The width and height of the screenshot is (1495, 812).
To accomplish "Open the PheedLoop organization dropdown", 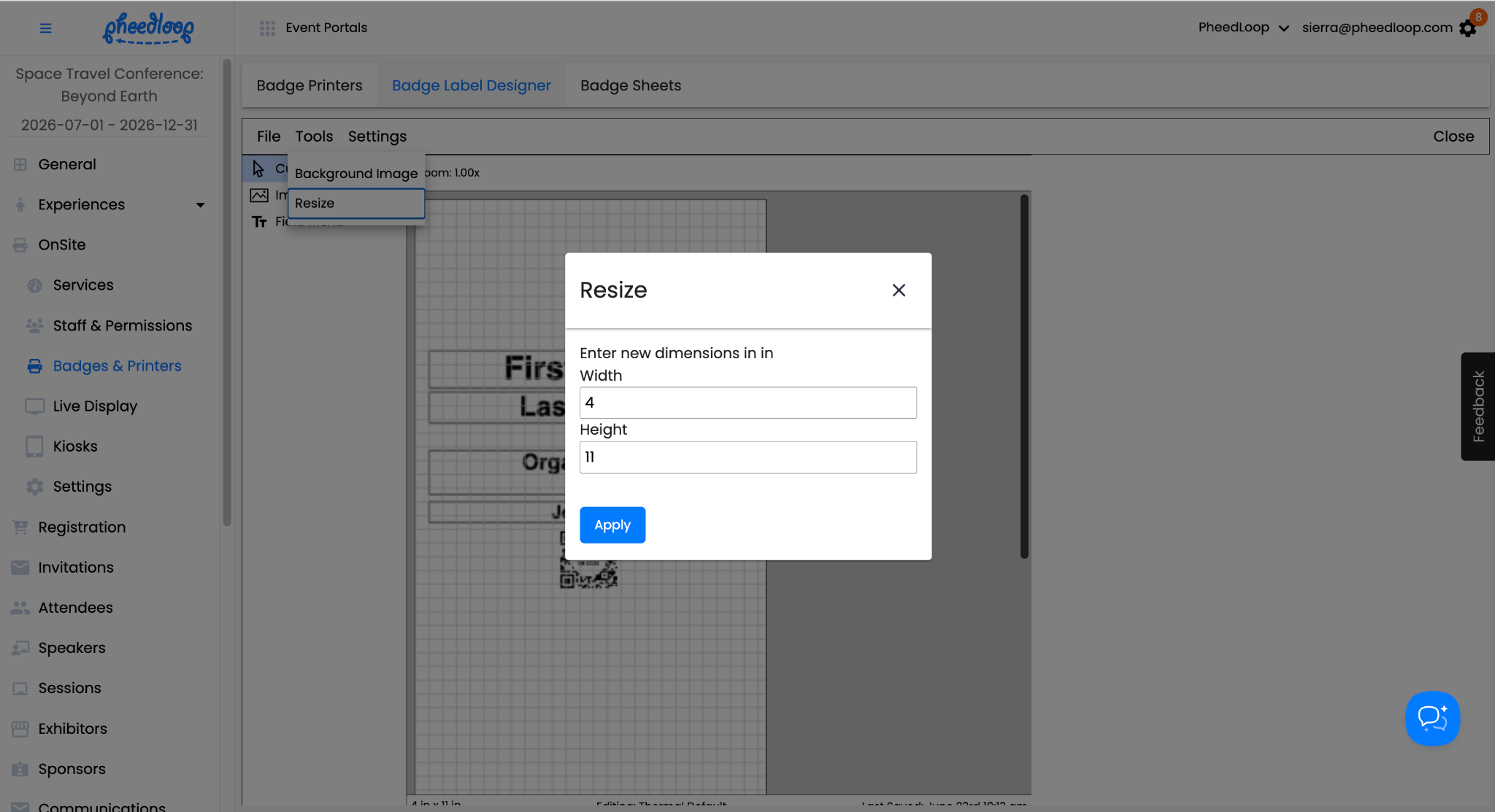I will [1243, 28].
